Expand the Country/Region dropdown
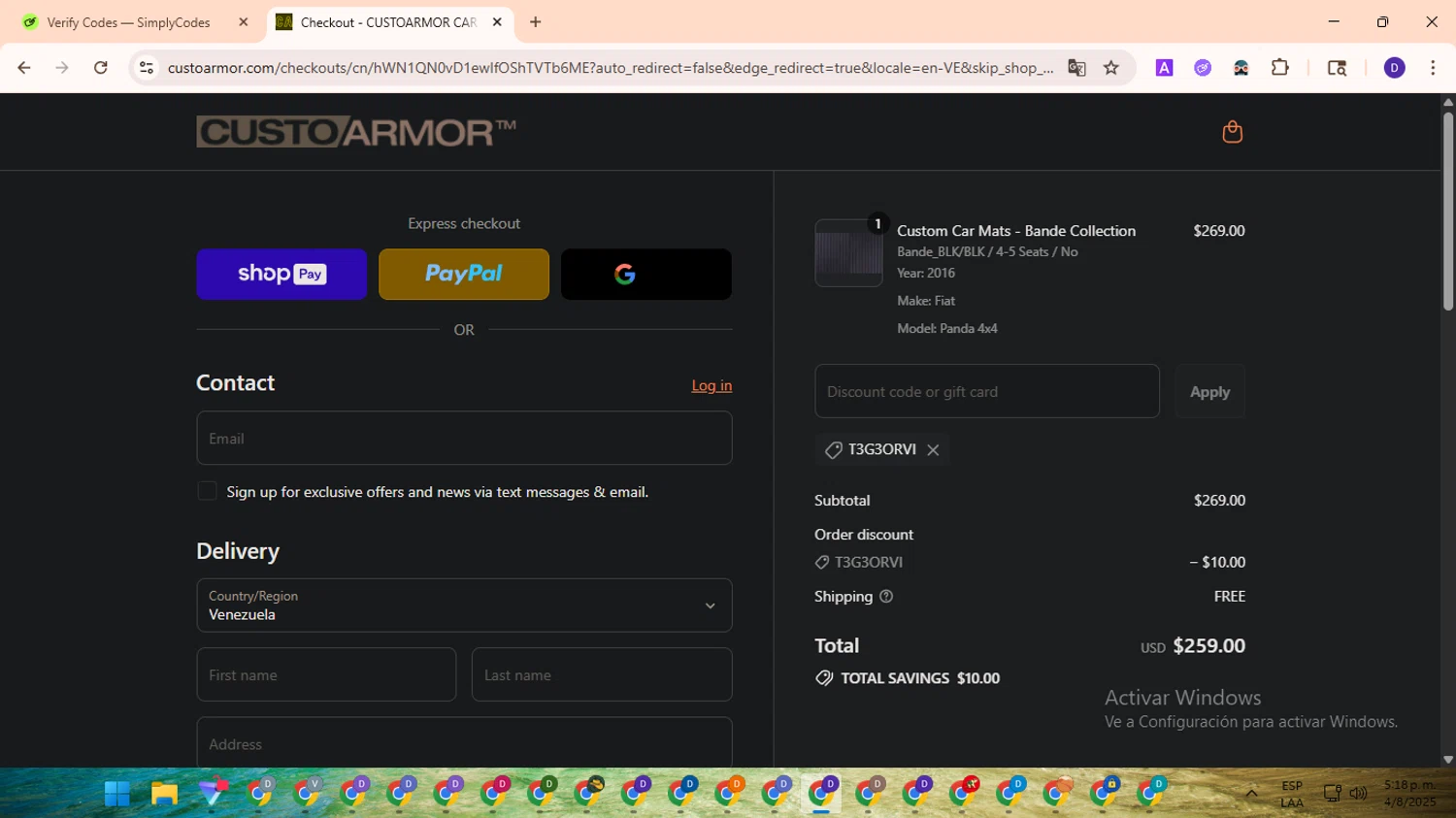Image resolution: width=1456 pixels, height=818 pixels. 464,605
